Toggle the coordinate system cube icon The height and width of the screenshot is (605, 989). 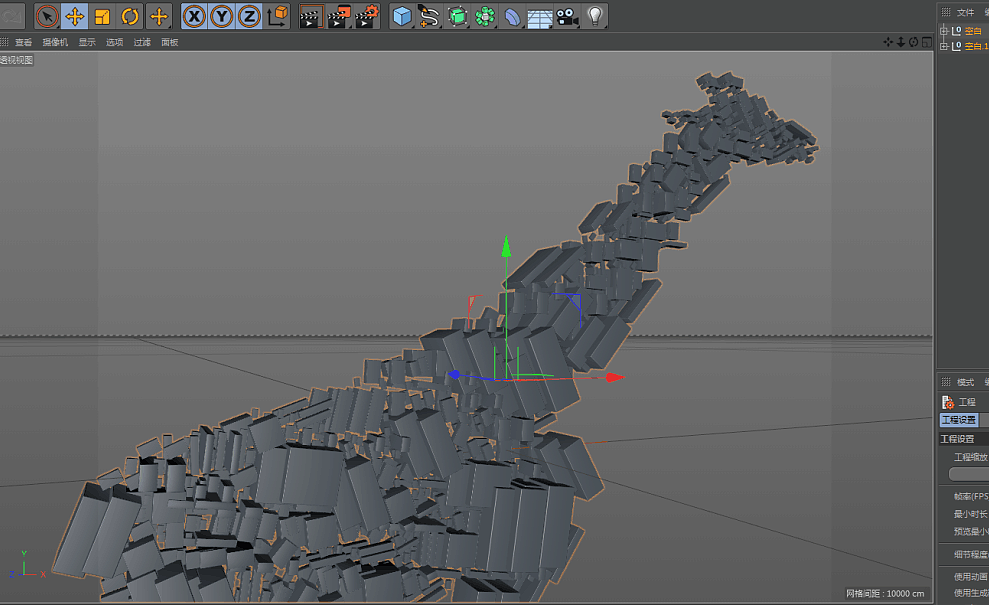coord(277,16)
